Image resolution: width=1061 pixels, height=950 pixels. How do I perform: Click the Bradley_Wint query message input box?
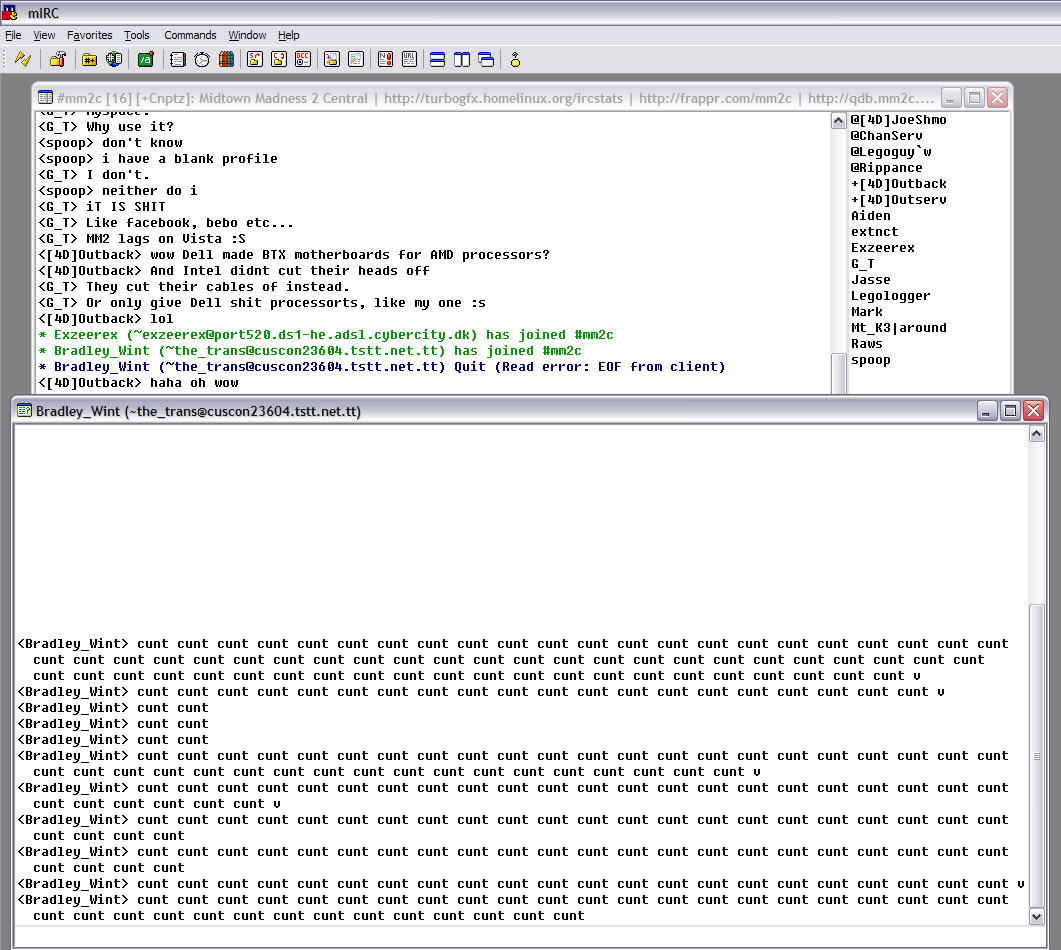click(520, 937)
